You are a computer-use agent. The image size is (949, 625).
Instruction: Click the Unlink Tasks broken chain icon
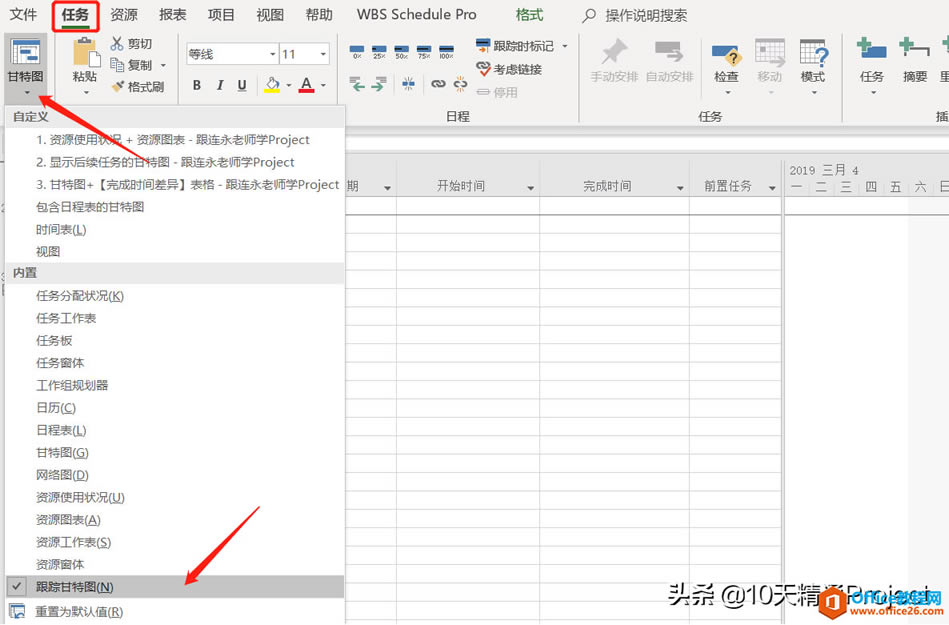pyautogui.click(x=460, y=84)
